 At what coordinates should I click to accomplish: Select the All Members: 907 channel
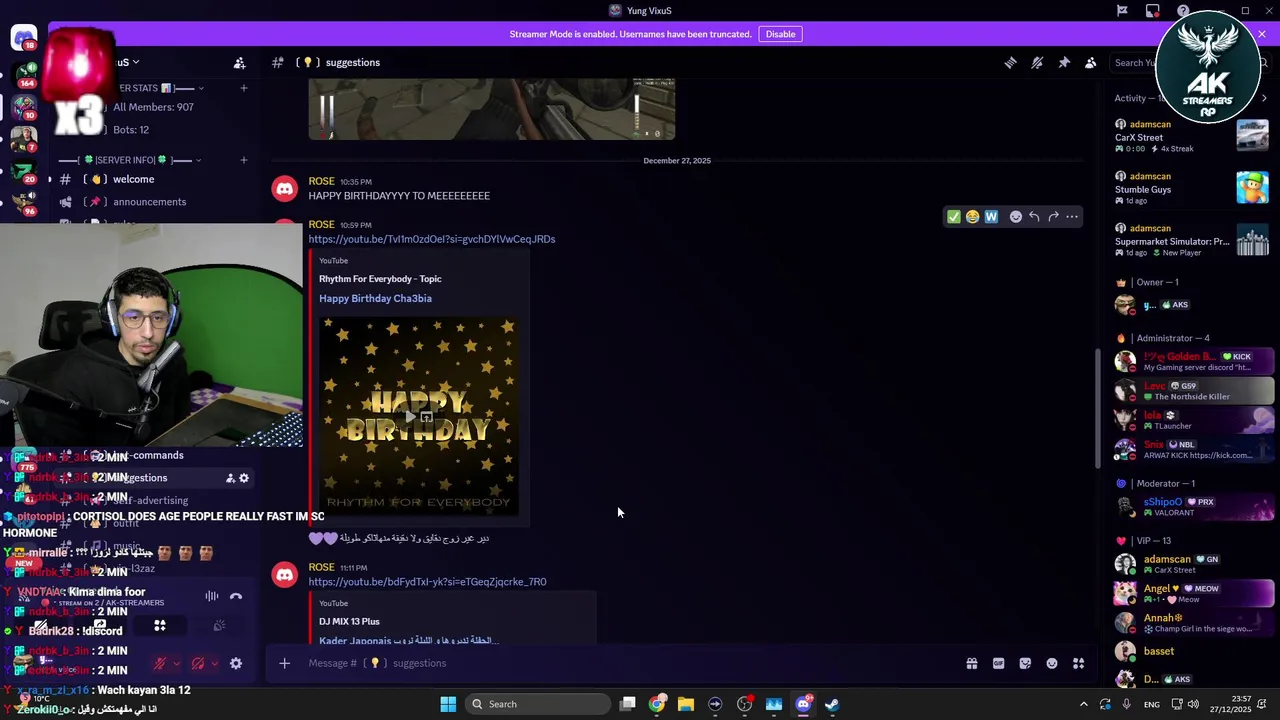coord(153,107)
